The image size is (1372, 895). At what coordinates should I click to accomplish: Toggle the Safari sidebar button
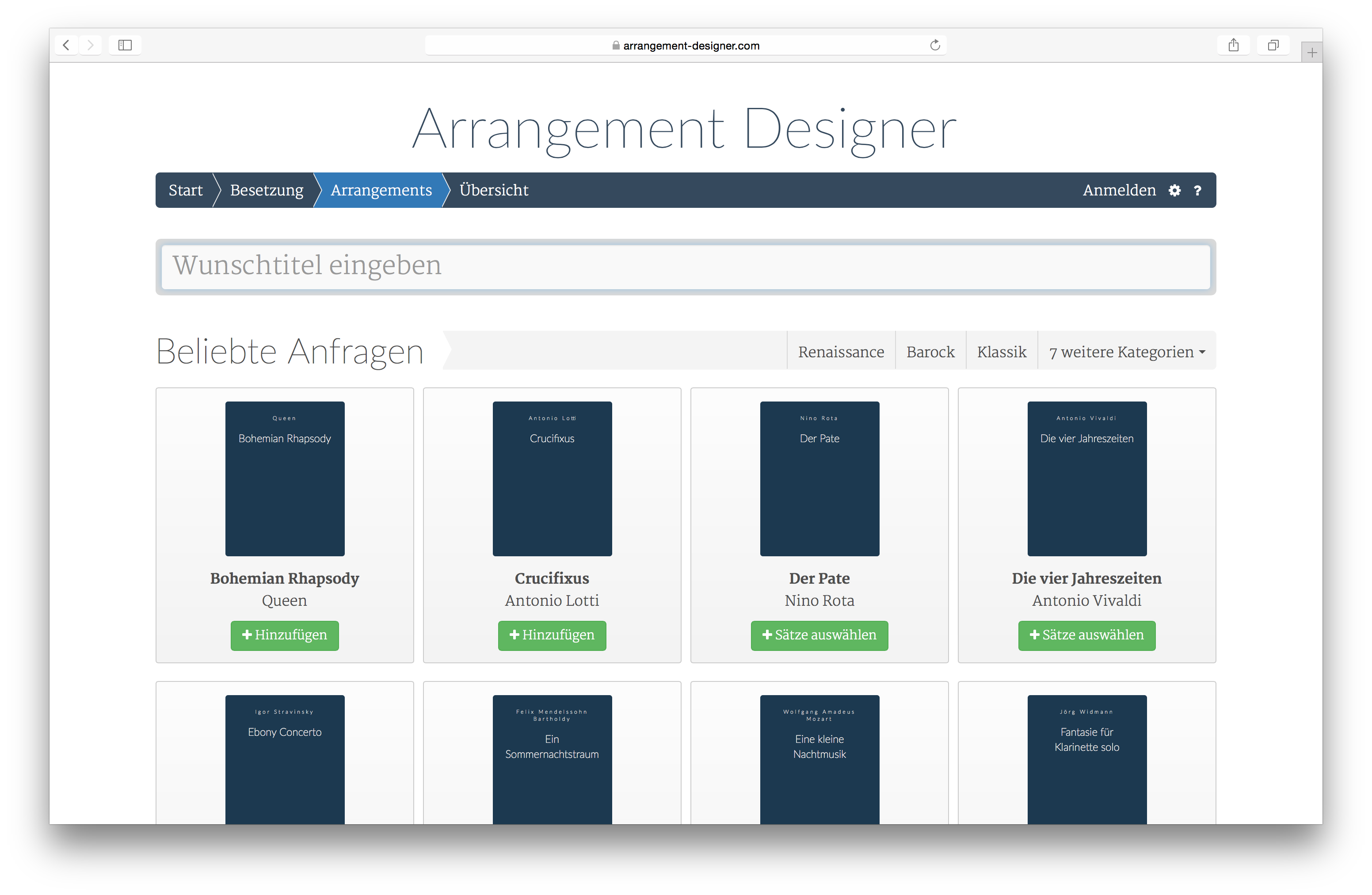tap(125, 45)
